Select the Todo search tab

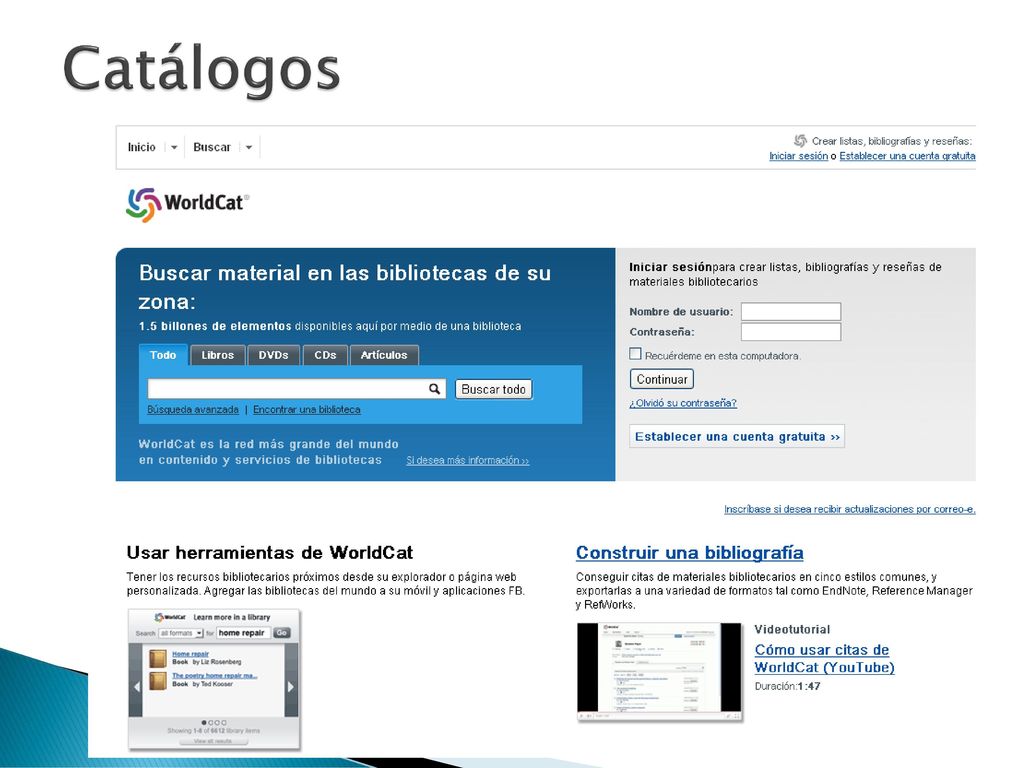click(163, 355)
